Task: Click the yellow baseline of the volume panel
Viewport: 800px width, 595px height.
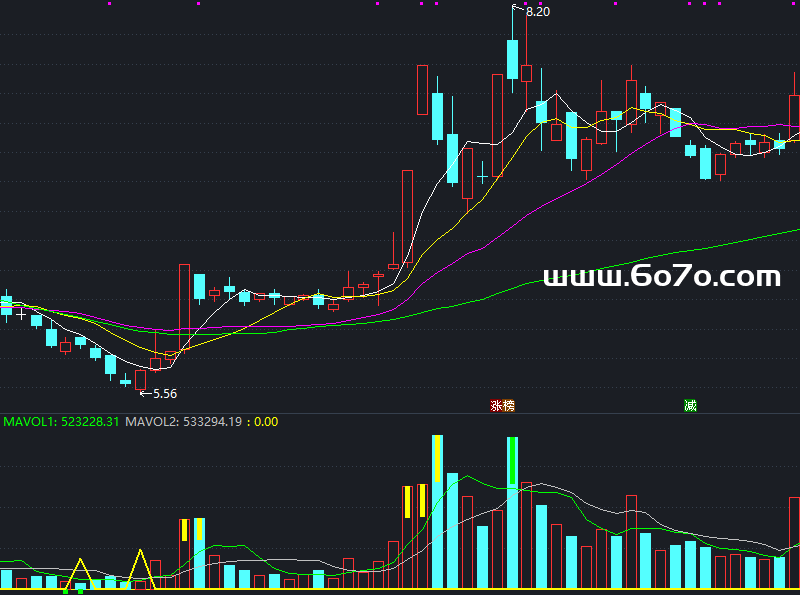Action: coord(400,590)
